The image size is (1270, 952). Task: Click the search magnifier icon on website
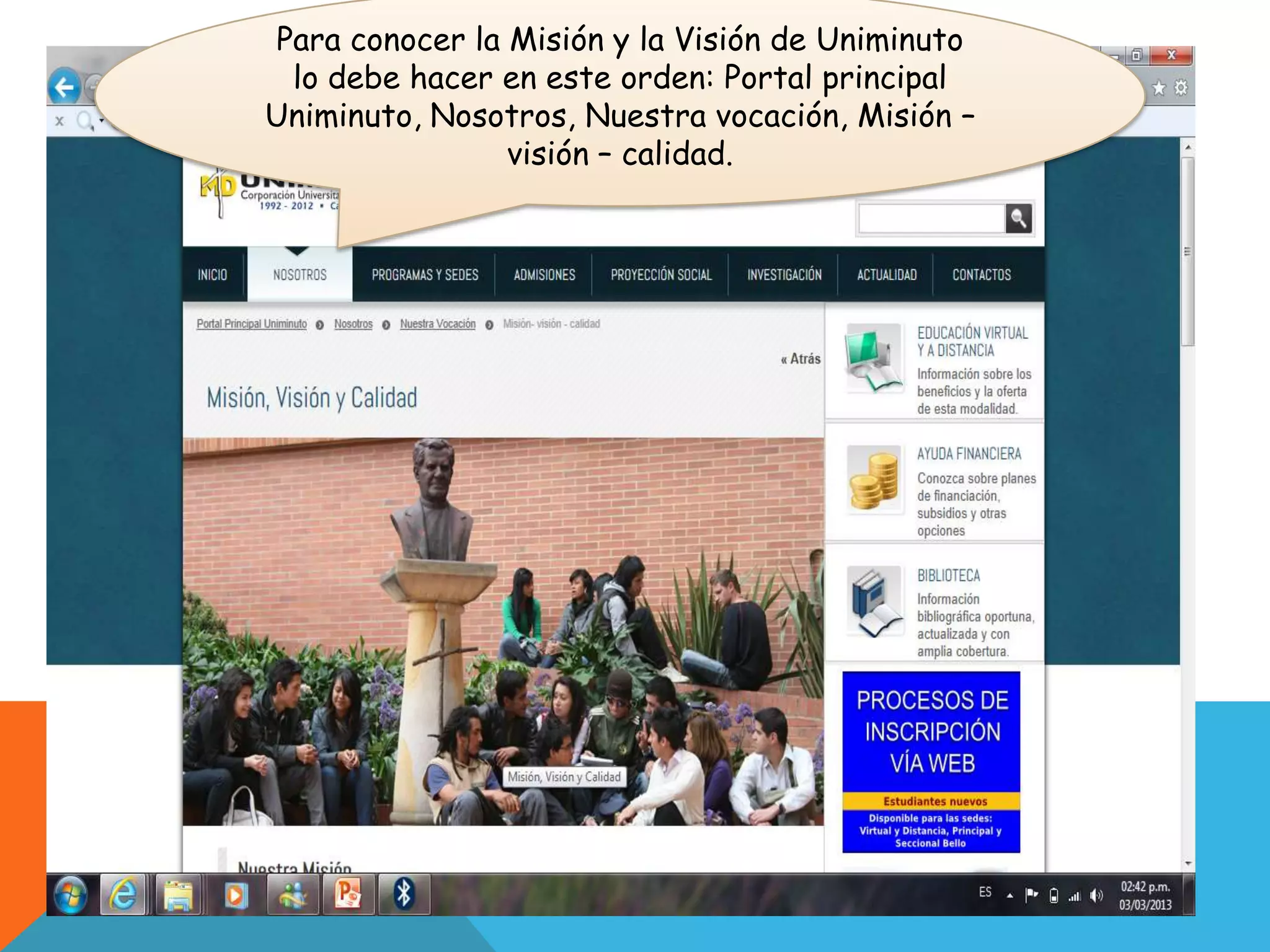coord(1018,219)
